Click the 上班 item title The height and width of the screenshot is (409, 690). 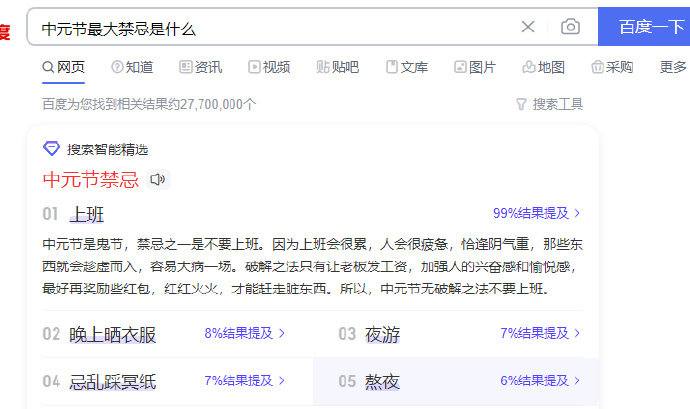[87, 214]
